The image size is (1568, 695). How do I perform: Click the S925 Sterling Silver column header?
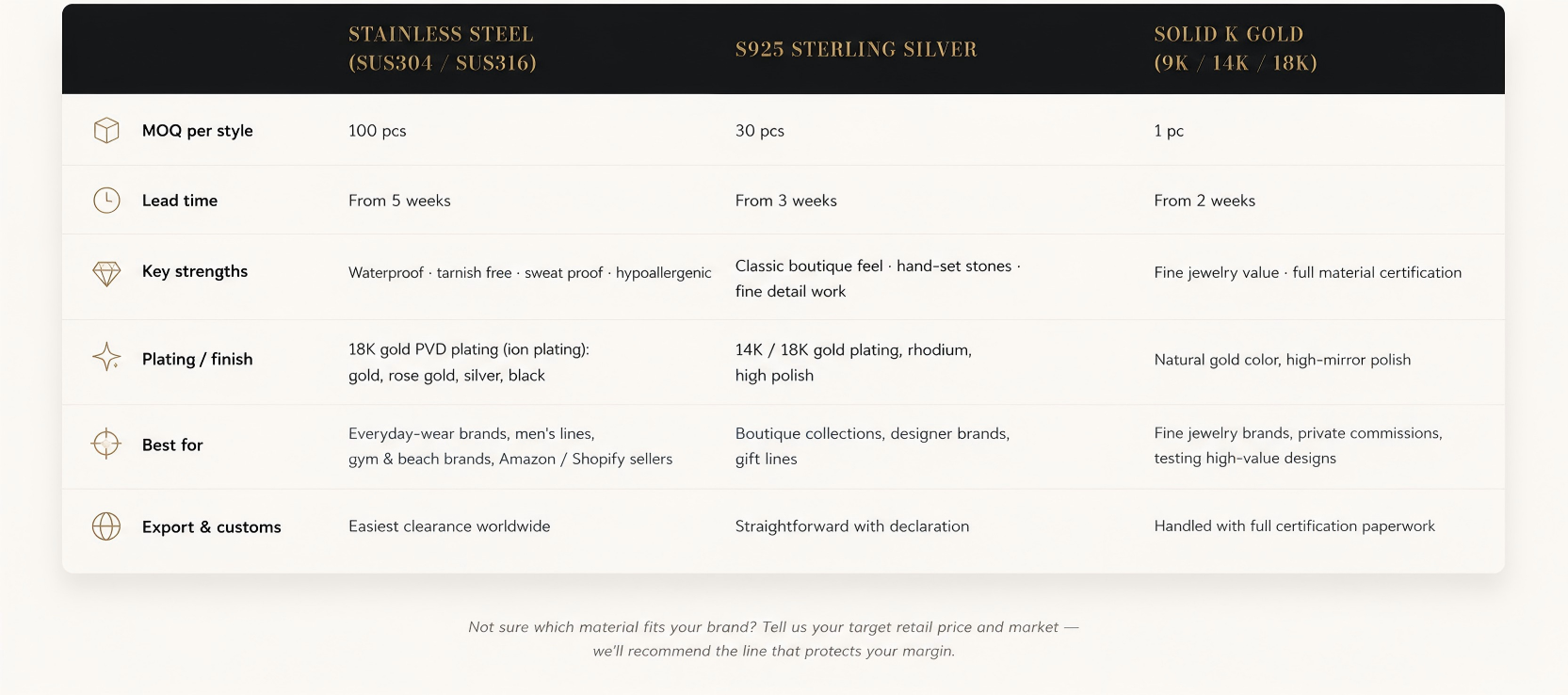coord(856,49)
